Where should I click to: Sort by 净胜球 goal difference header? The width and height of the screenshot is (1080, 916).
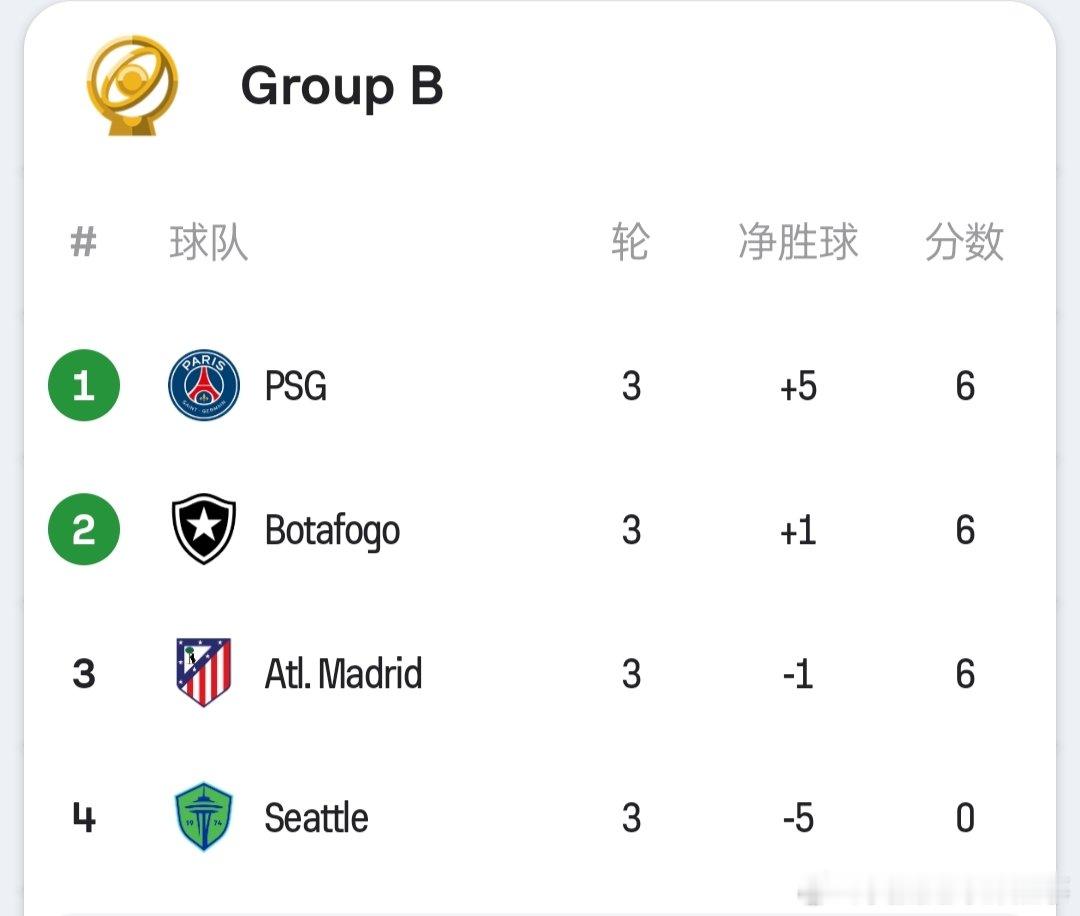pyautogui.click(x=798, y=242)
